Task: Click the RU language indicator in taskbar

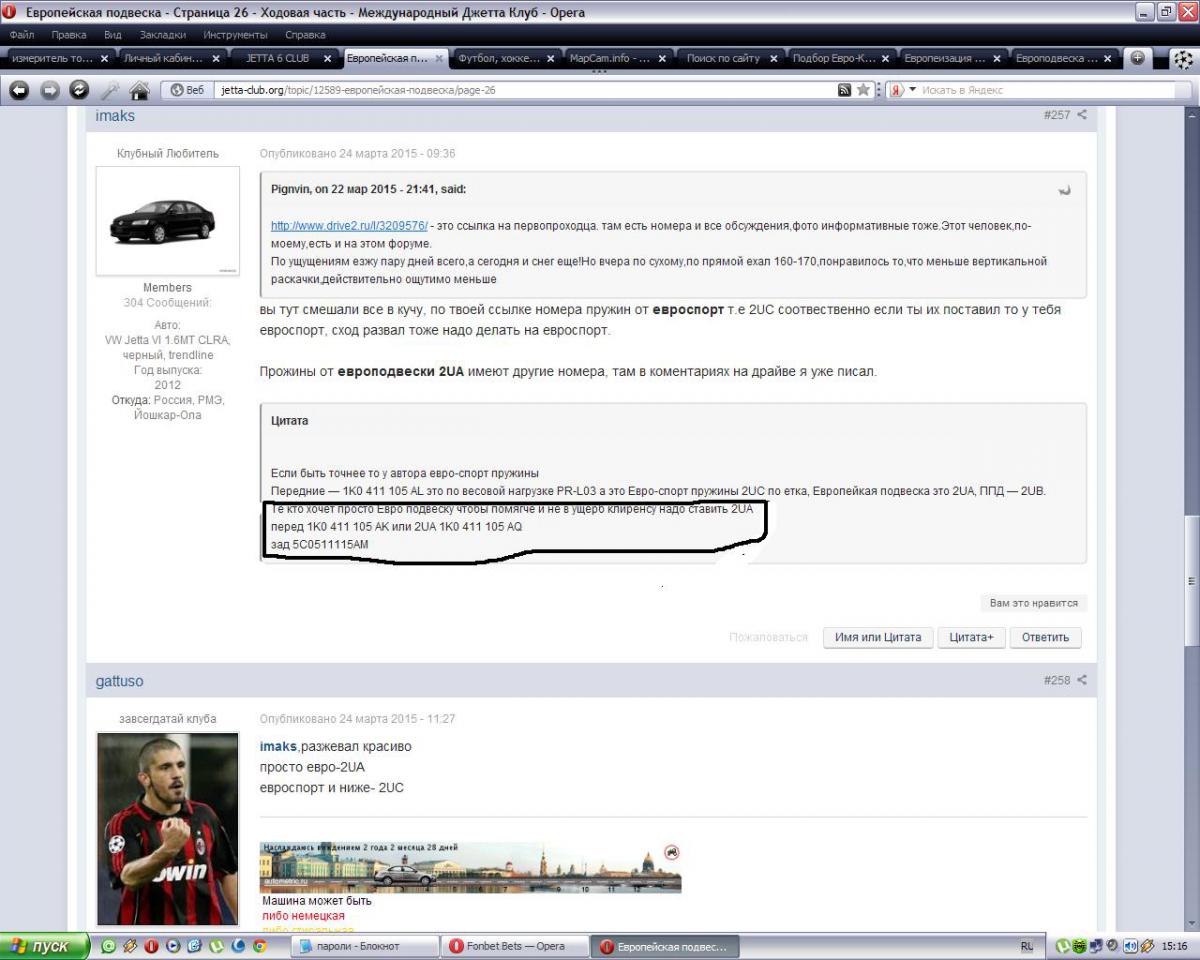Action: (1027, 945)
